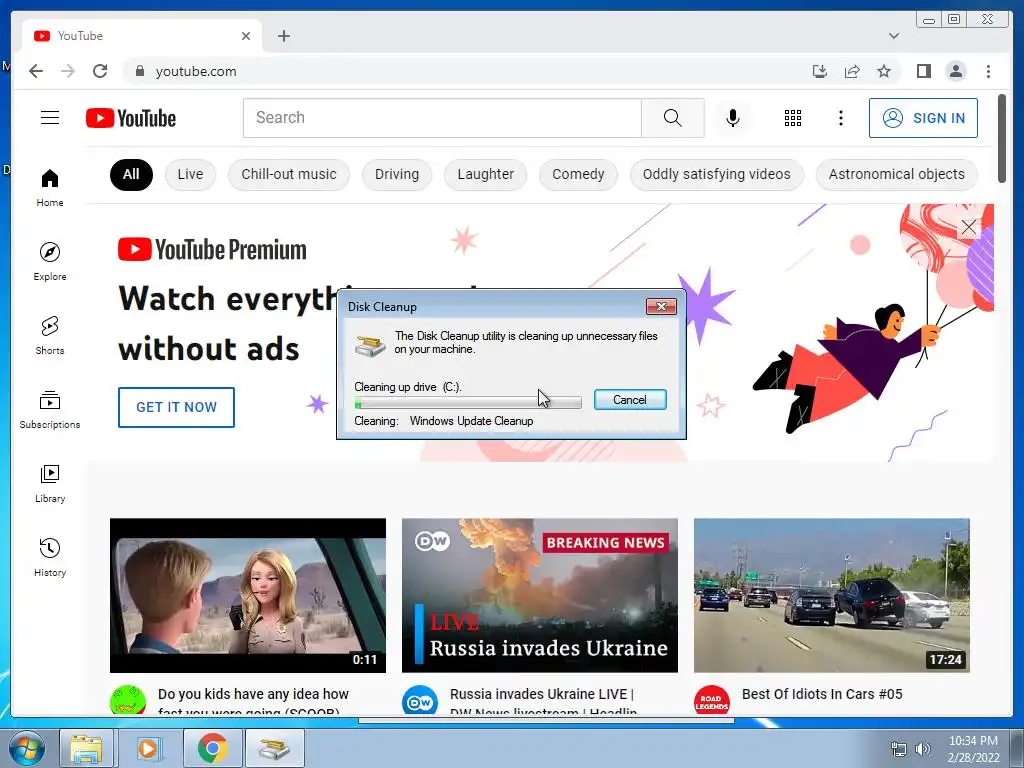This screenshot has width=1024, height=768.
Task: Open Road Legends channel avatar
Action: (711, 701)
